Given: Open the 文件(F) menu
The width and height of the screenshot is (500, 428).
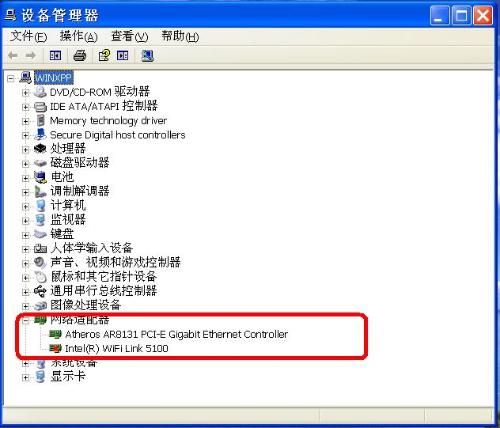Looking at the screenshot, I should (x=29, y=36).
